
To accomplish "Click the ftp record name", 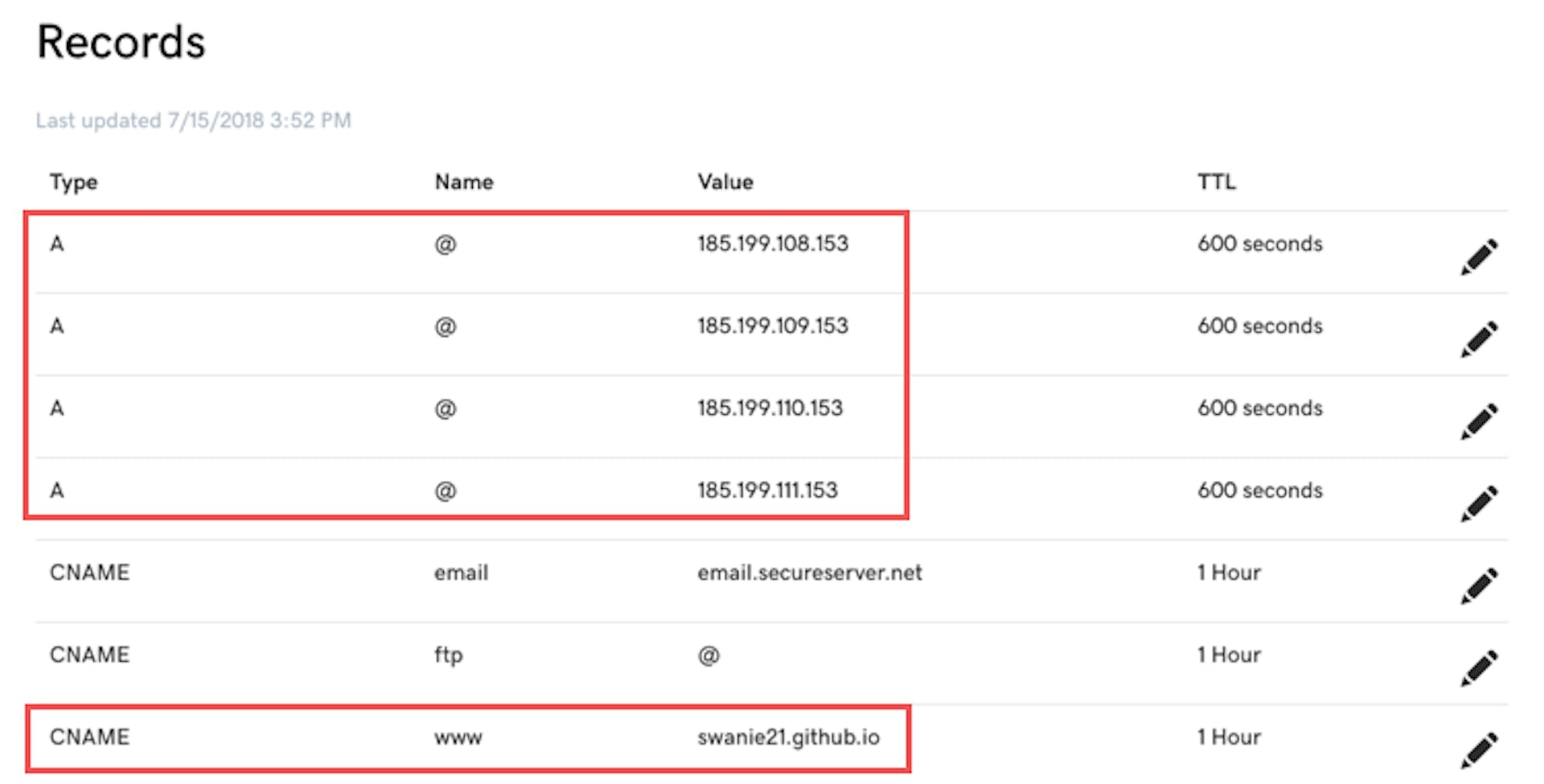I will [448, 655].
